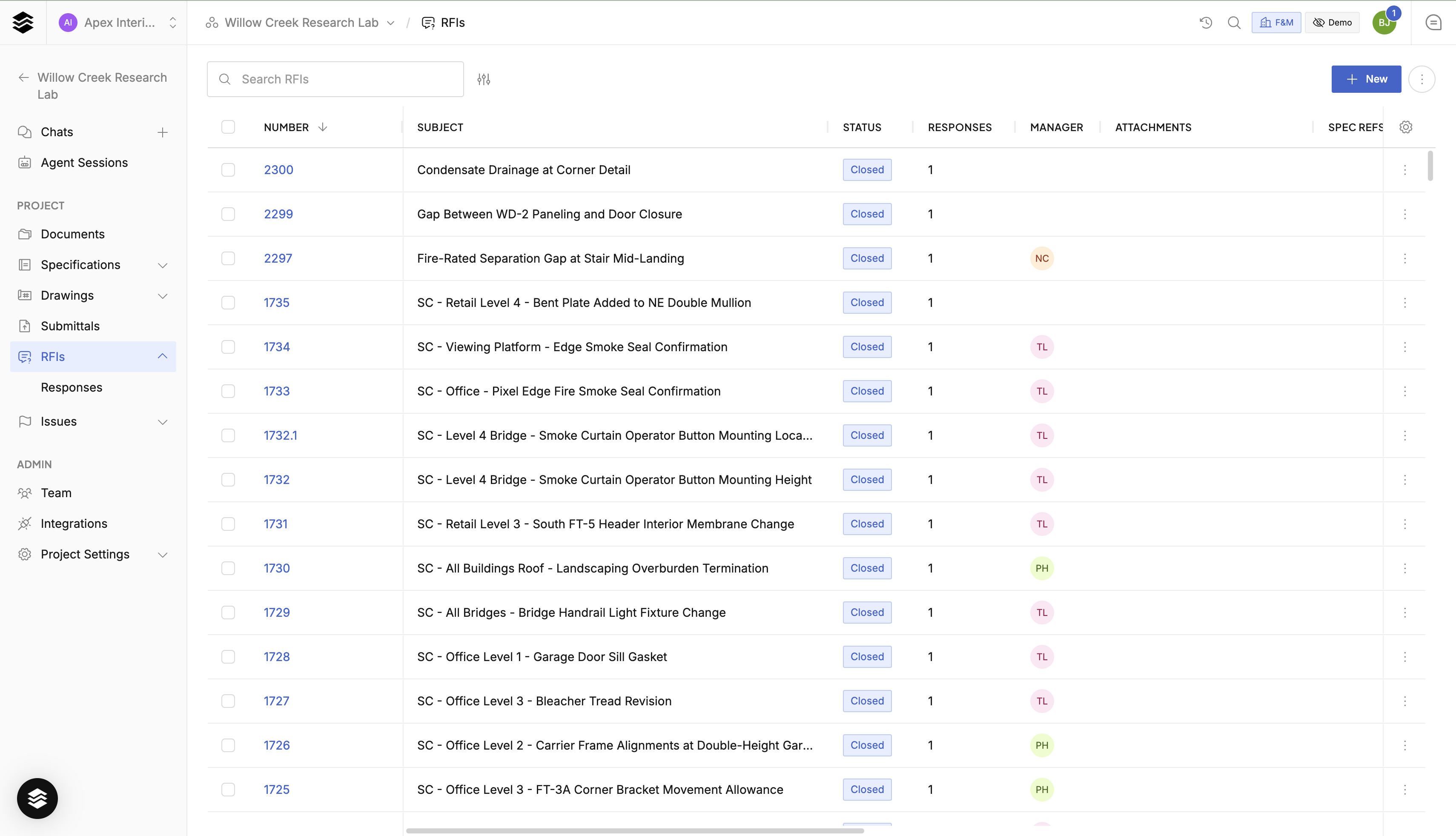Focus the Search RFIs field
The height and width of the screenshot is (836, 1456).
pos(335,79)
